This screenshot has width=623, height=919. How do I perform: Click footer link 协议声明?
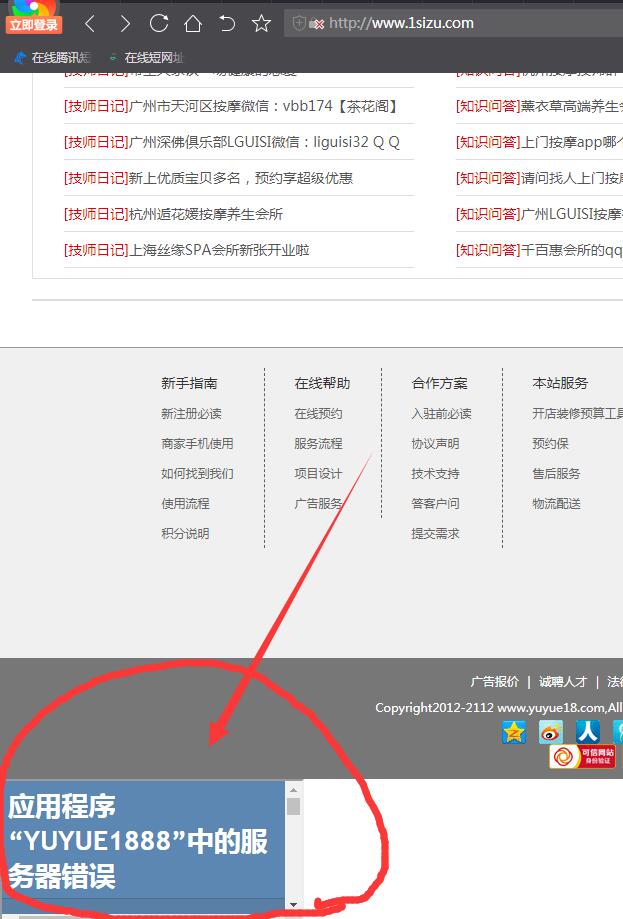435,444
